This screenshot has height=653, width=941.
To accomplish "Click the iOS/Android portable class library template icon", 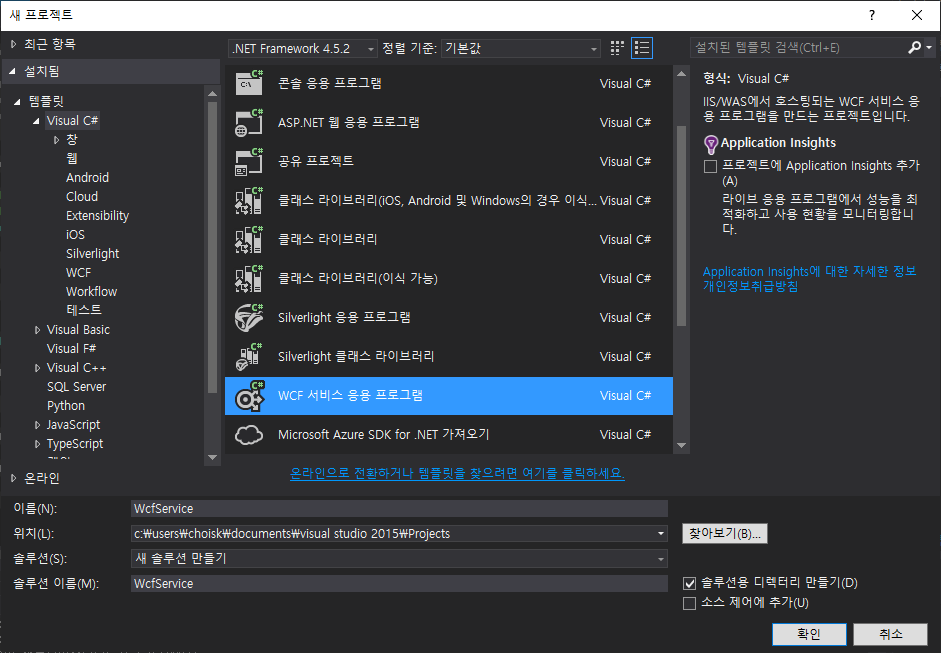I will coord(249,200).
